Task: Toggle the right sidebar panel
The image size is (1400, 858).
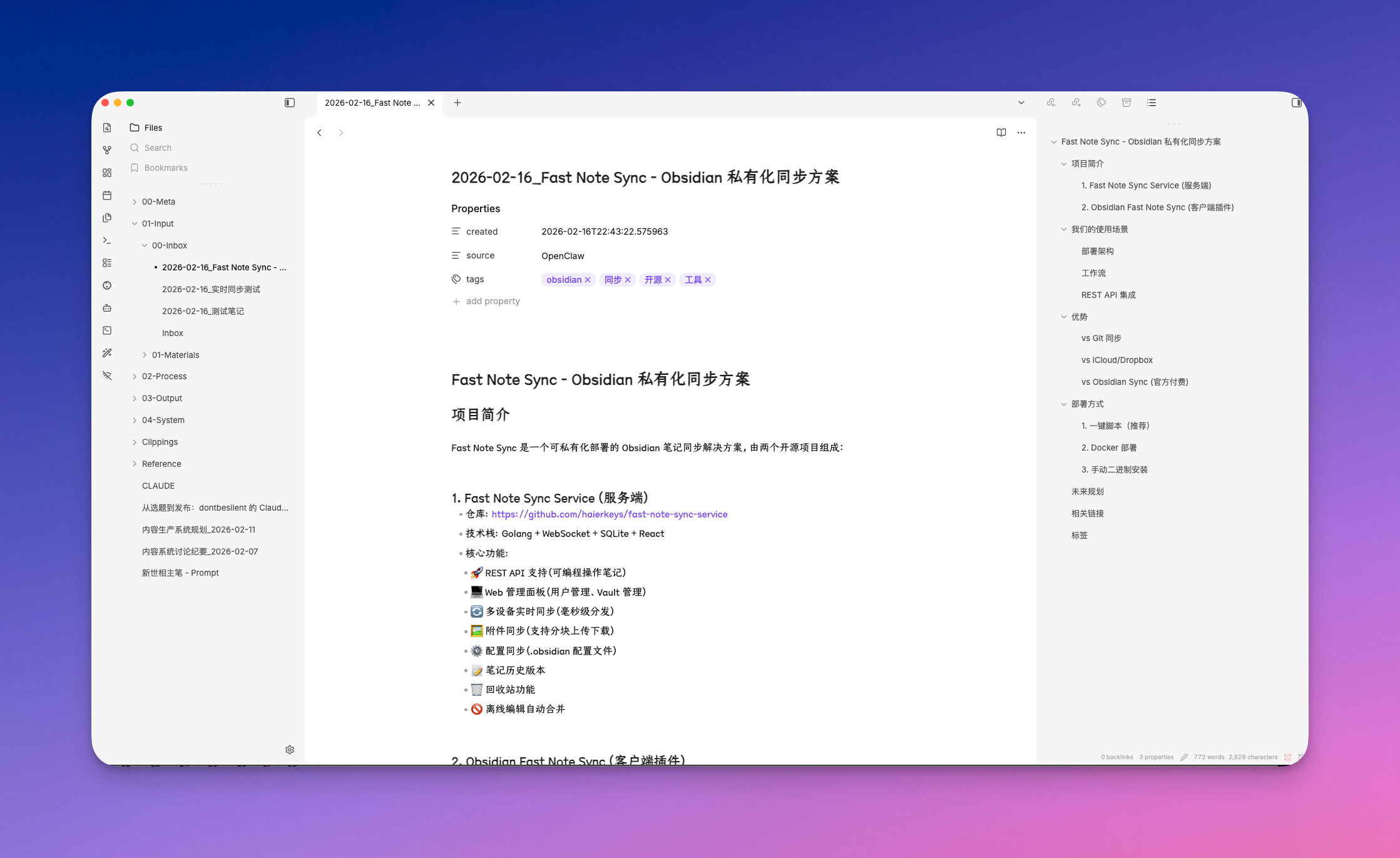Action: [x=1296, y=102]
